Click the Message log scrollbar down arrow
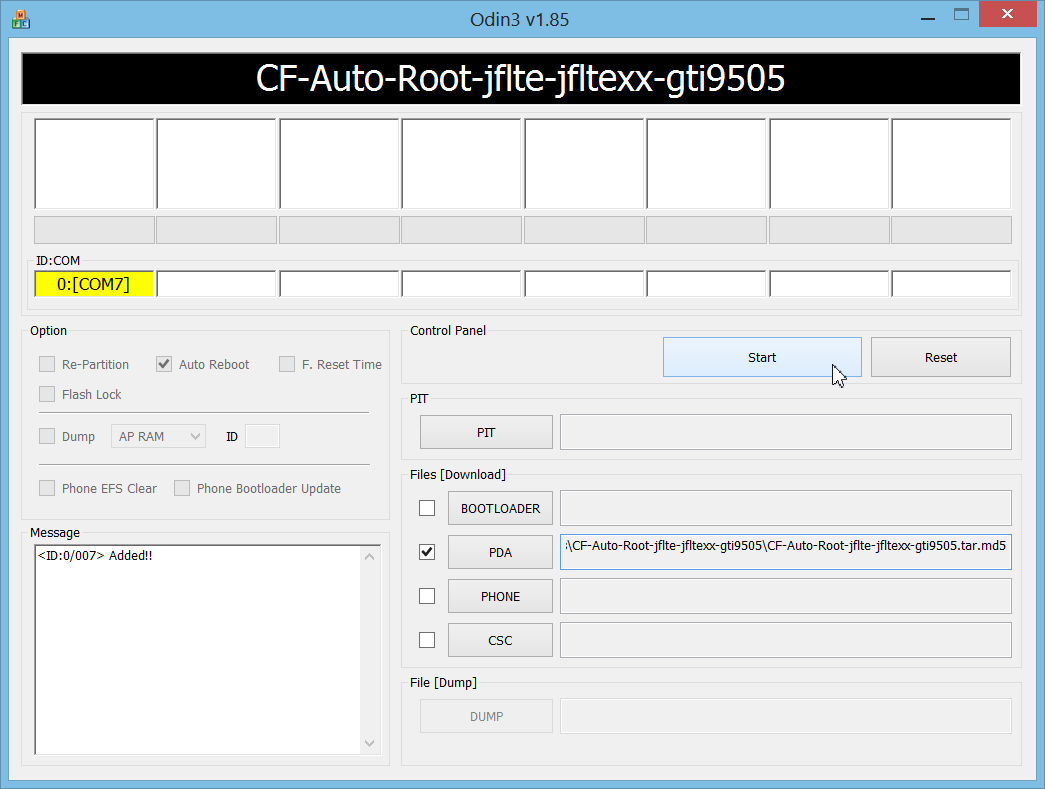This screenshot has height=789, width=1045. pyautogui.click(x=369, y=743)
